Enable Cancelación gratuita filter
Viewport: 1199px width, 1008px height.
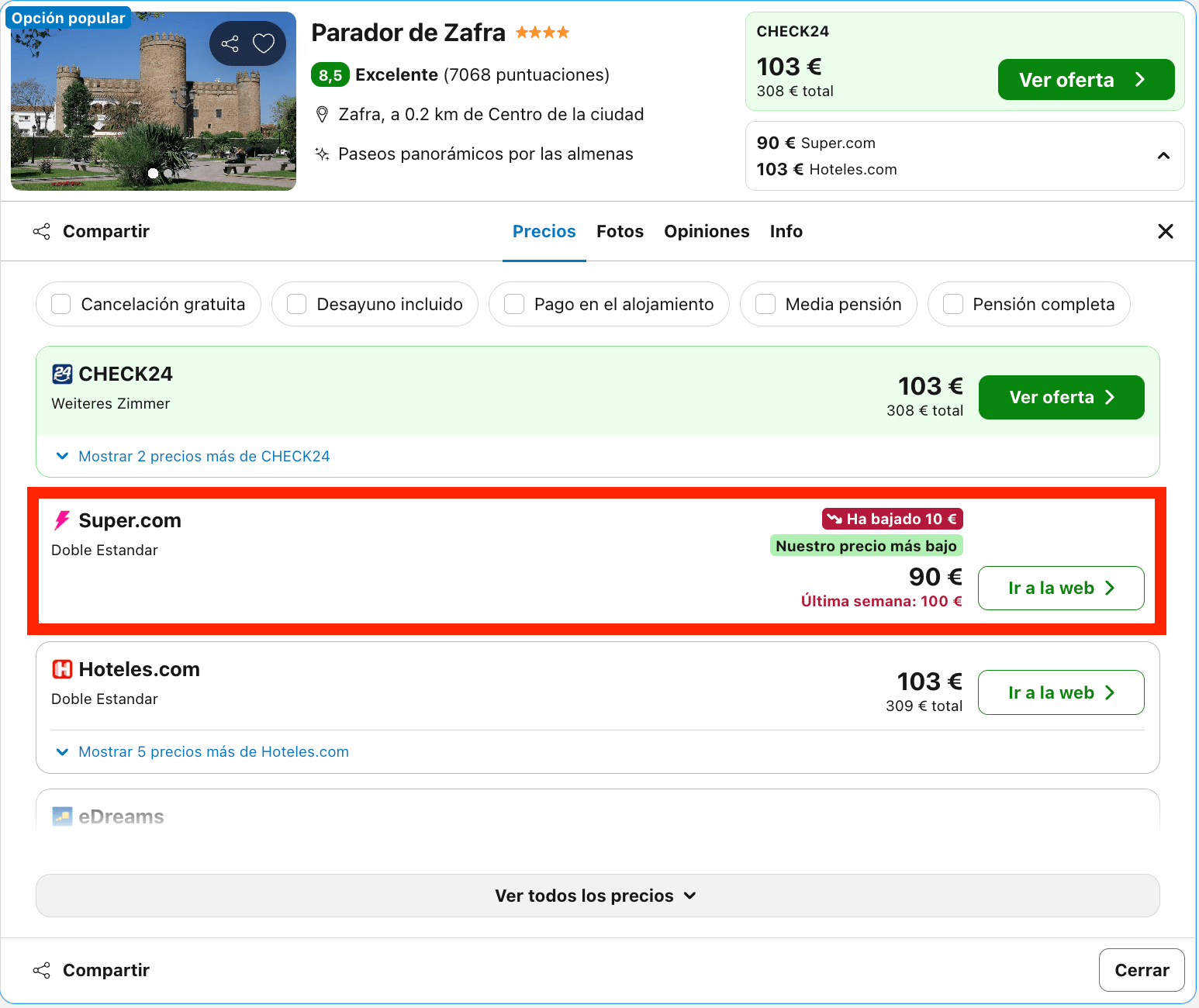click(x=61, y=304)
